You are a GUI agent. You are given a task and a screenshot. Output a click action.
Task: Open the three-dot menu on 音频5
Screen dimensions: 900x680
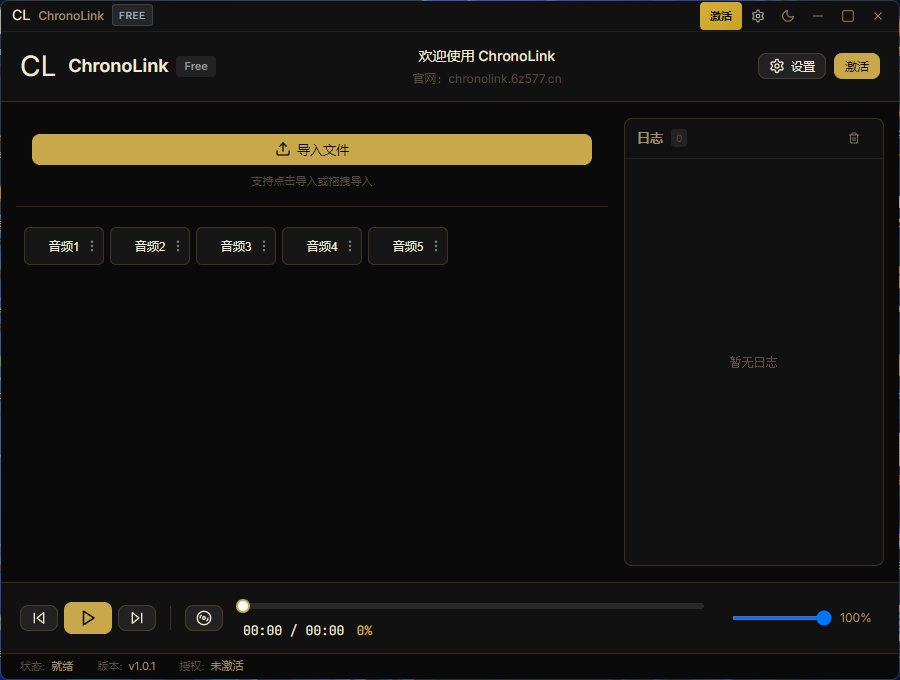click(x=436, y=246)
